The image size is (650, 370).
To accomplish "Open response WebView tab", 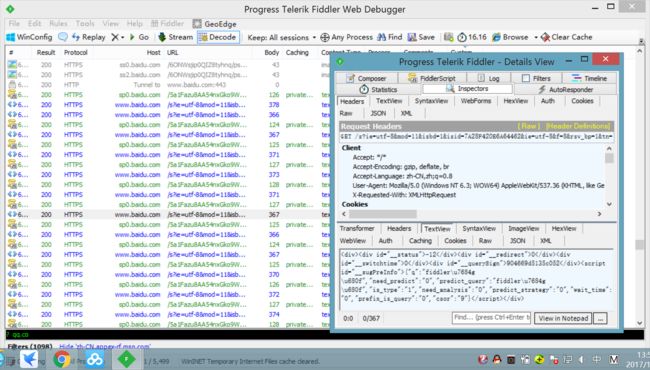I will tap(353, 241).
